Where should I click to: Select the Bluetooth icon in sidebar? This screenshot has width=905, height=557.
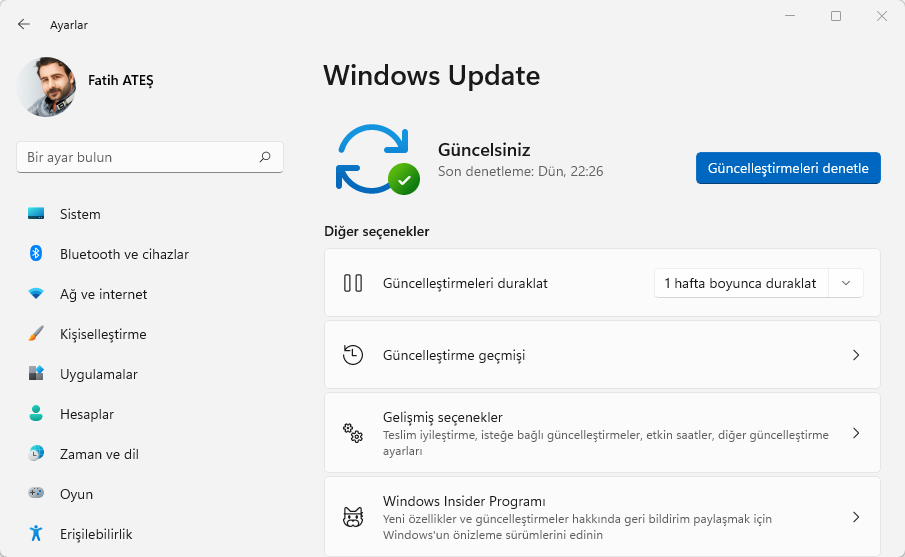click(x=36, y=253)
